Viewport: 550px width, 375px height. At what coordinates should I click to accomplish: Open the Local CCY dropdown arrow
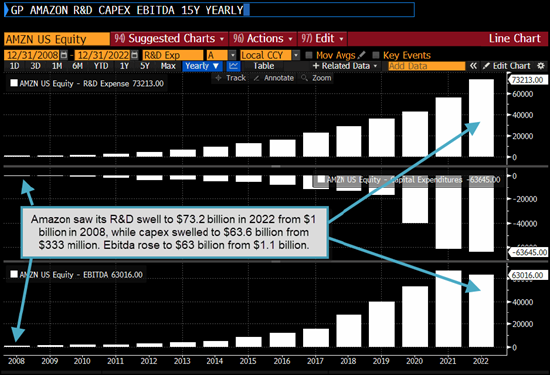tap(296, 55)
